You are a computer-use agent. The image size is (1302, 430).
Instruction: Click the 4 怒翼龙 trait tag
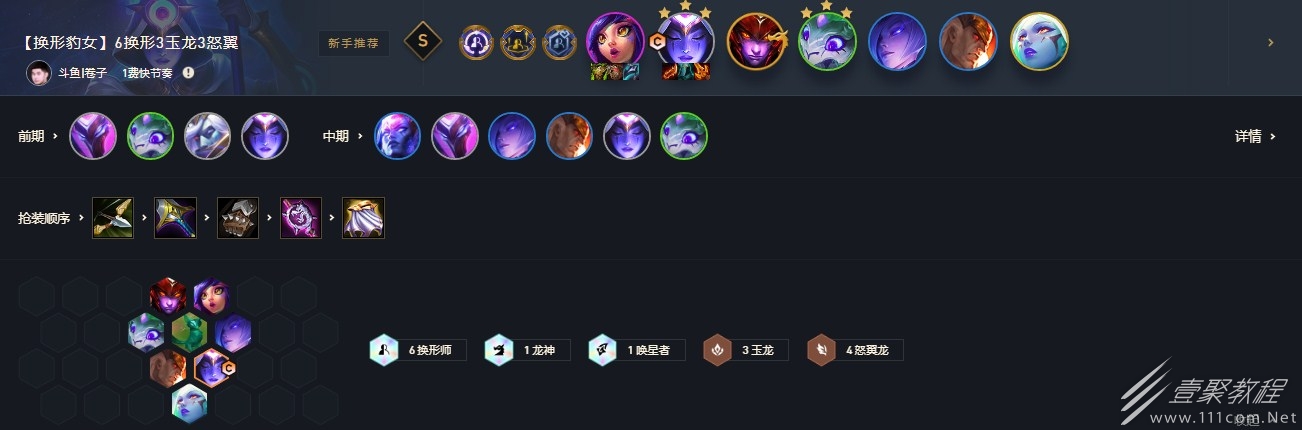point(855,350)
